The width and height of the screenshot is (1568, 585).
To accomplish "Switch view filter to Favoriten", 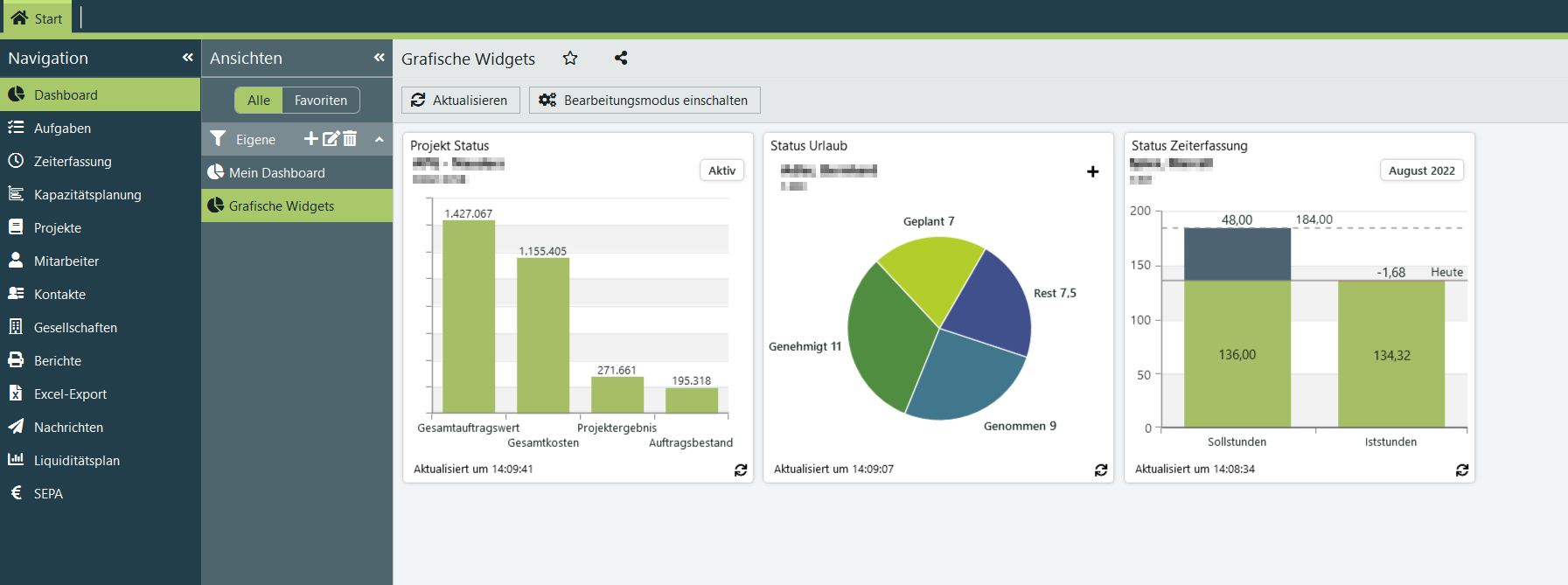I will pos(321,101).
